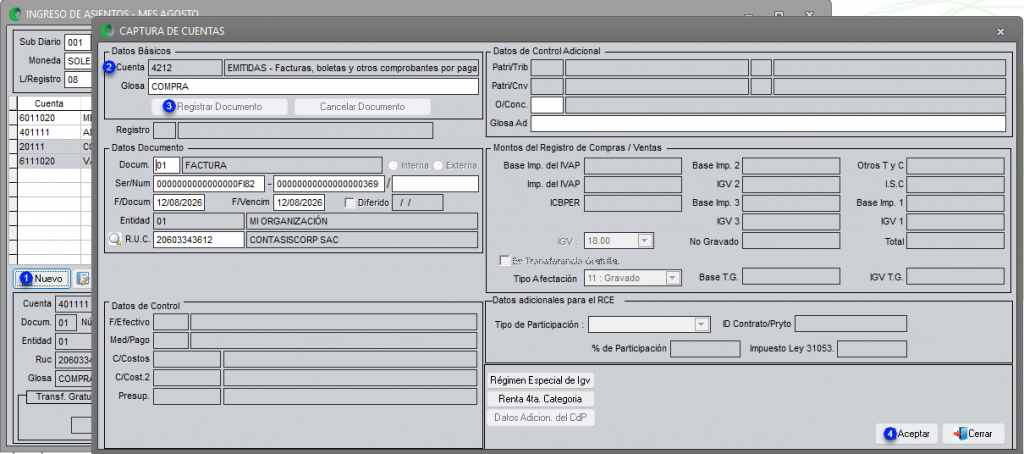Click the F/Vencim date field
The image size is (1024, 454).
[299, 203]
